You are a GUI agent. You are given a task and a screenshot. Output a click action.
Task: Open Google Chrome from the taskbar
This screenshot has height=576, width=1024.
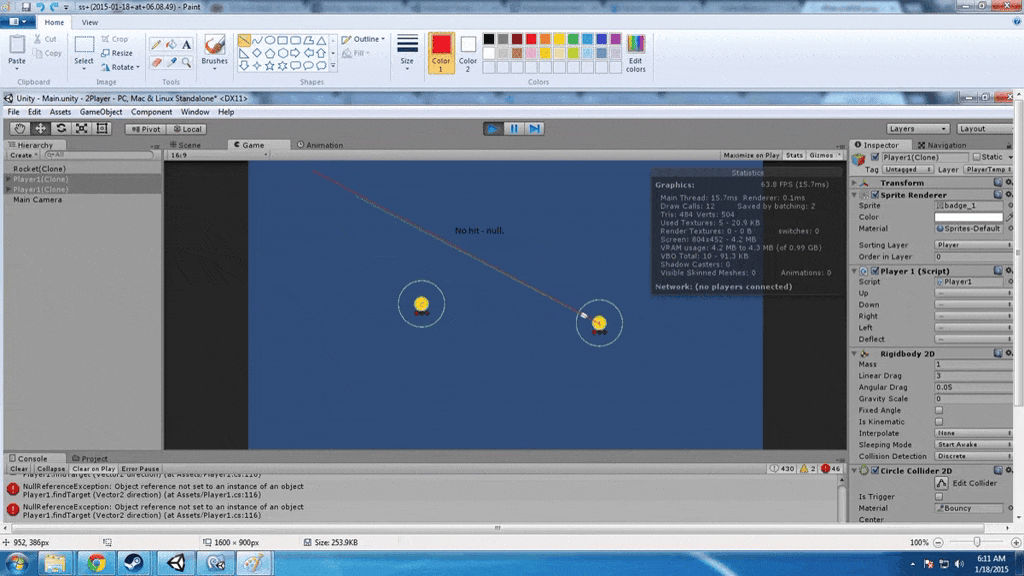click(97, 563)
